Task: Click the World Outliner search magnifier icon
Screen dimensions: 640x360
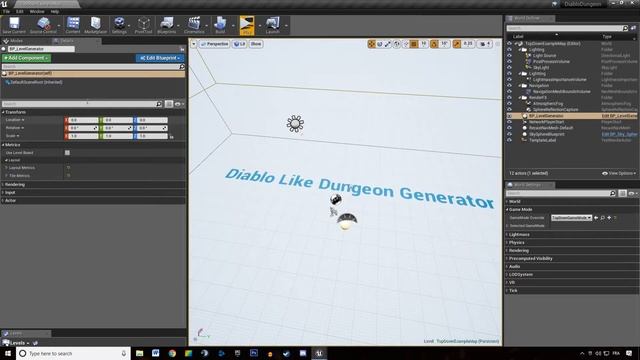Action: click(625, 28)
